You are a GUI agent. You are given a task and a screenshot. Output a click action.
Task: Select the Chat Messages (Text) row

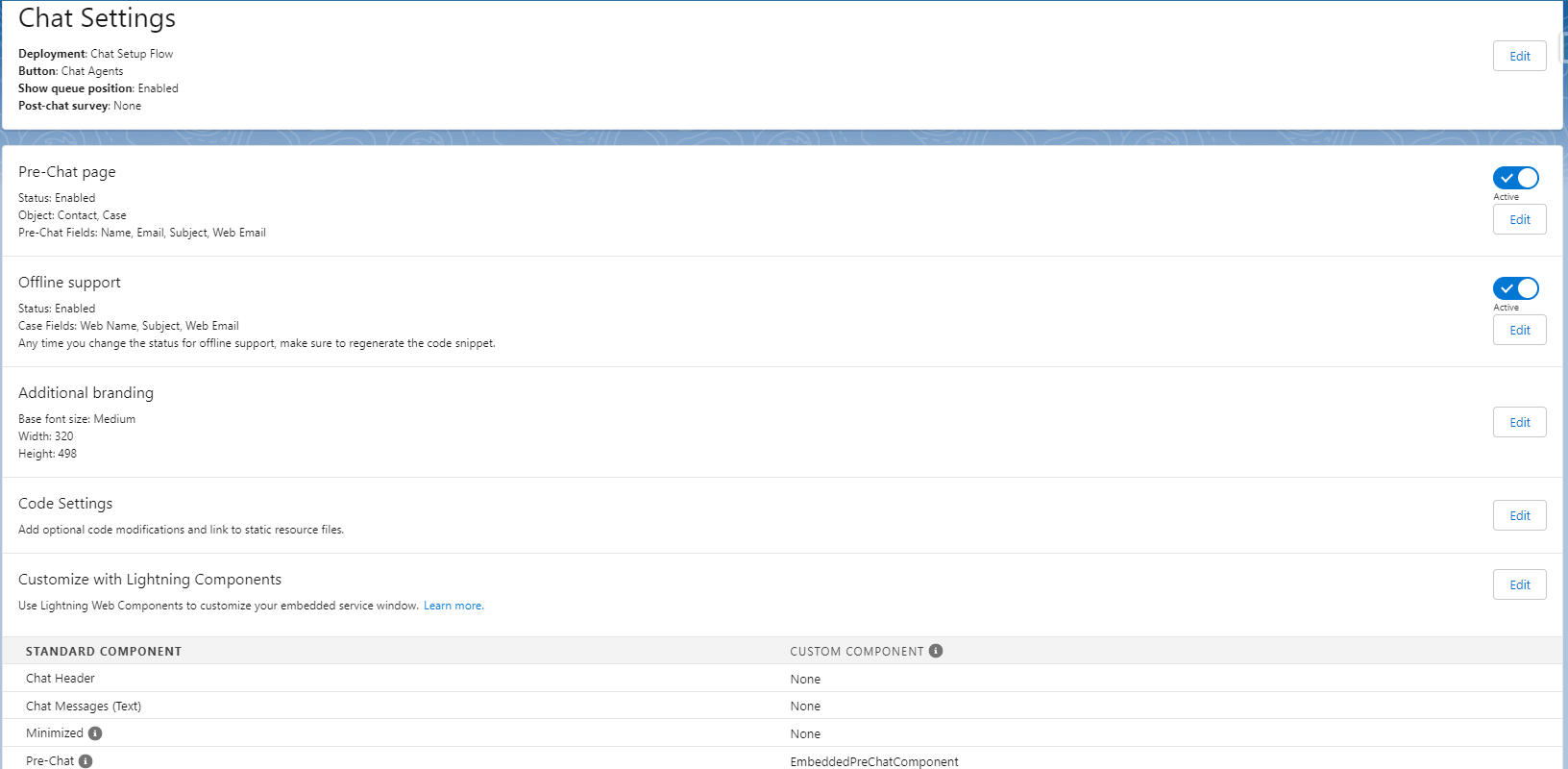click(x=84, y=707)
